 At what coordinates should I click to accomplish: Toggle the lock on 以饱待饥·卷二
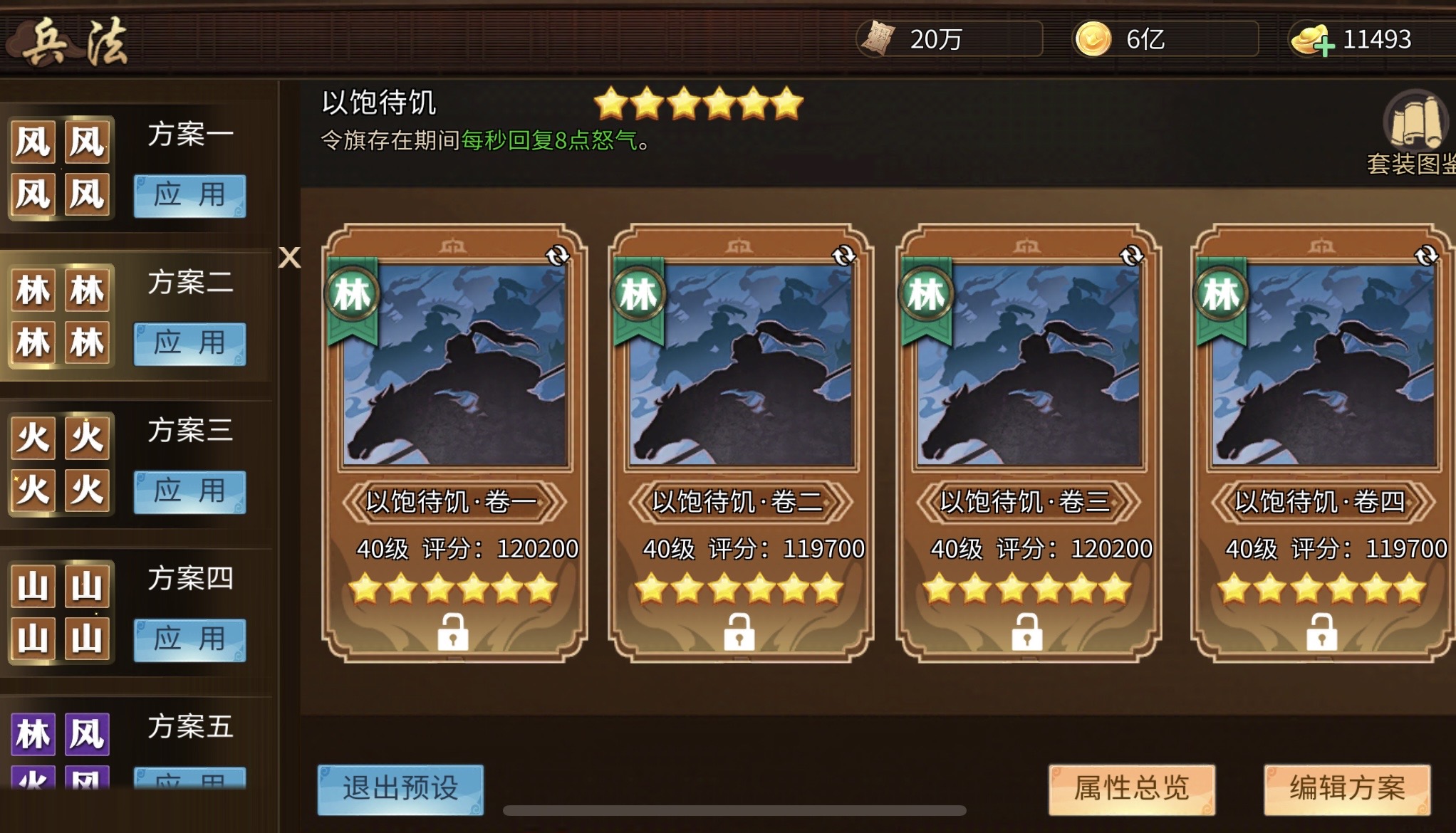click(739, 632)
